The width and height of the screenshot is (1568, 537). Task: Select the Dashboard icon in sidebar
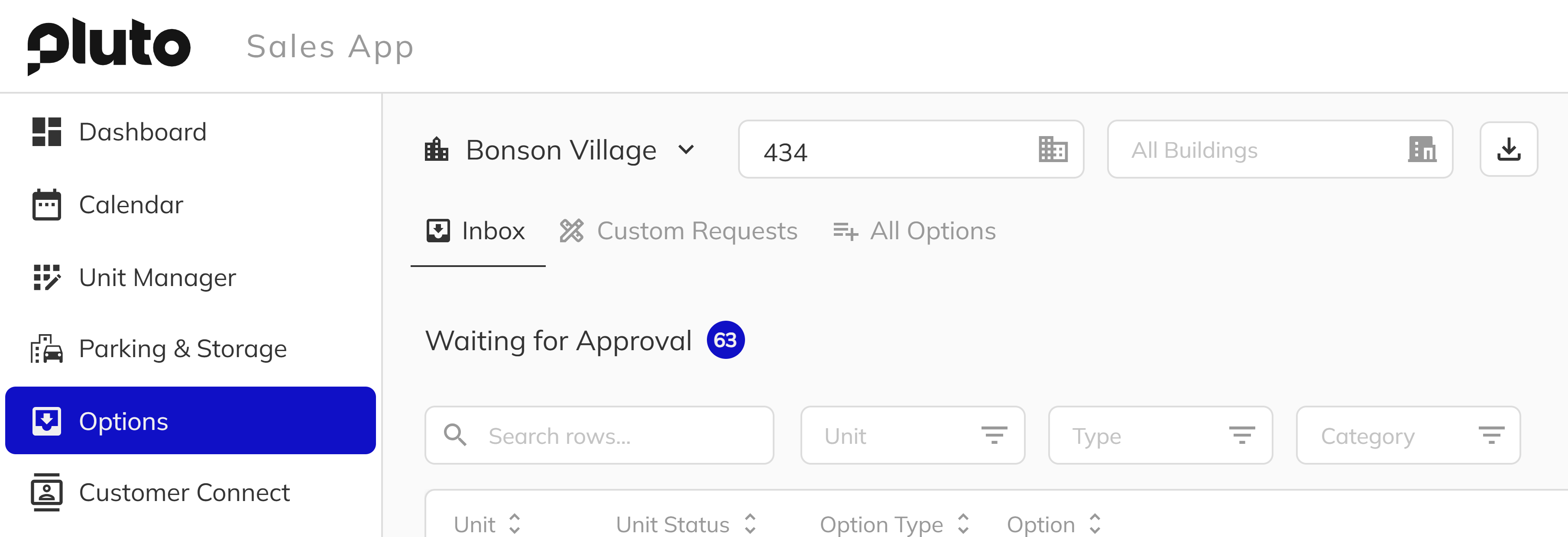48,132
